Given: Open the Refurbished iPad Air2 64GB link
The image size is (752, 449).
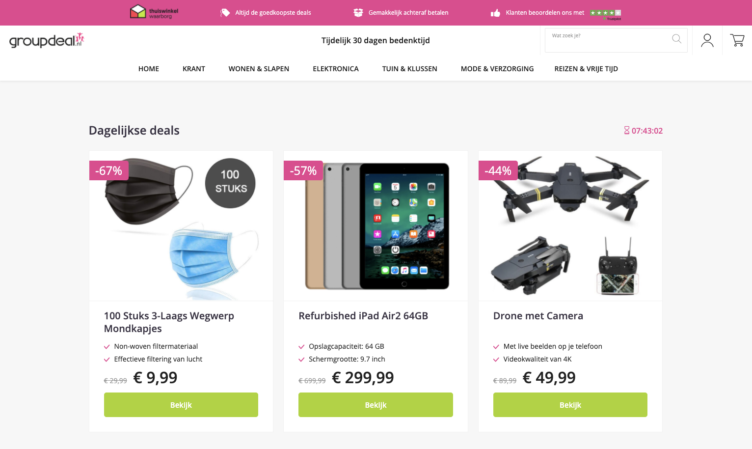Looking at the screenshot, I should point(363,316).
